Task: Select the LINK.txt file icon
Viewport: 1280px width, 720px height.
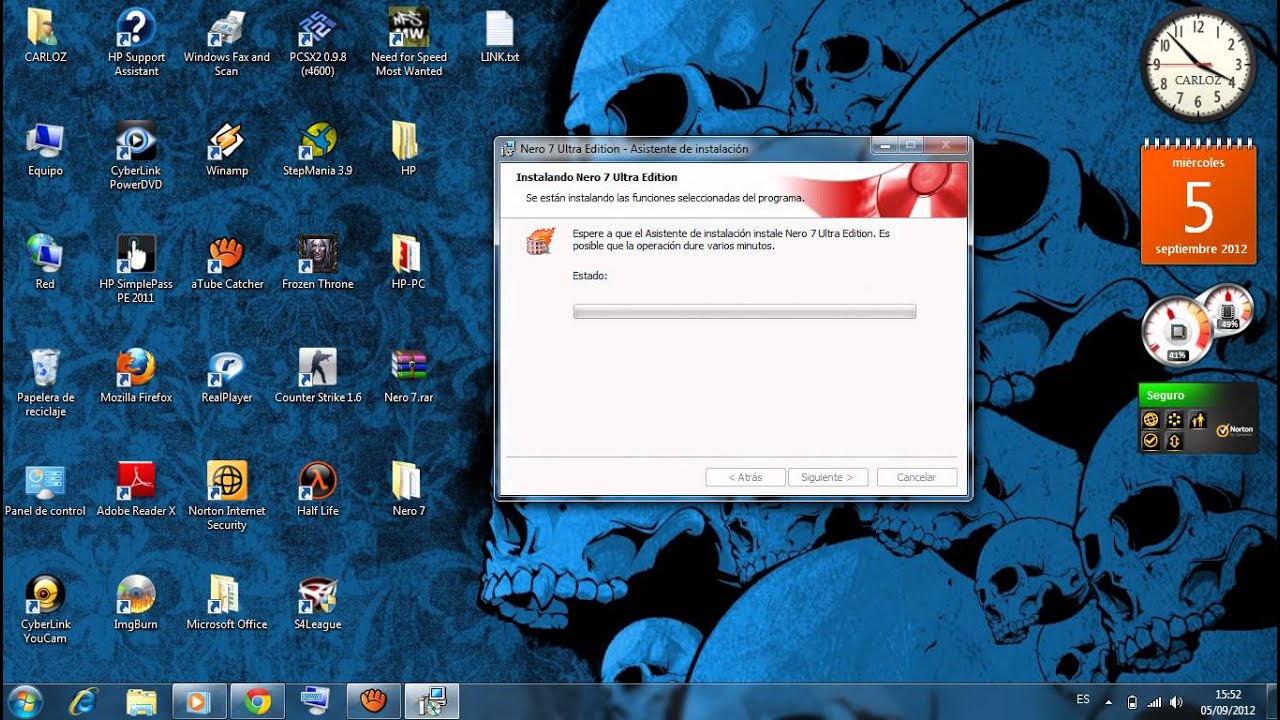Action: [x=500, y=35]
